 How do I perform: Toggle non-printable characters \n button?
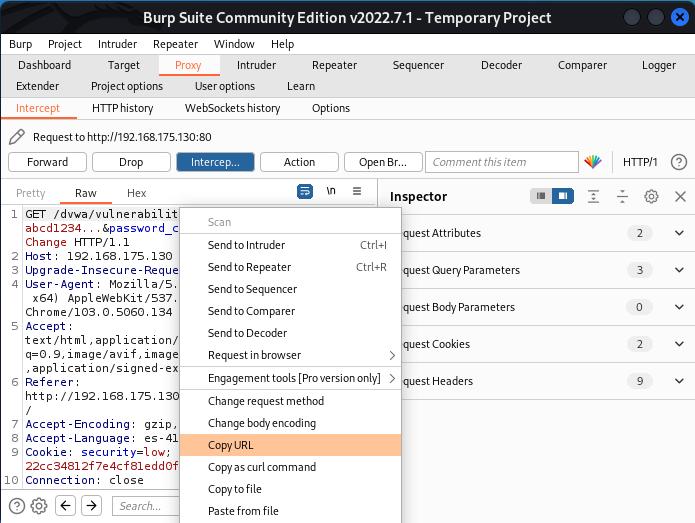pyautogui.click(x=331, y=191)
